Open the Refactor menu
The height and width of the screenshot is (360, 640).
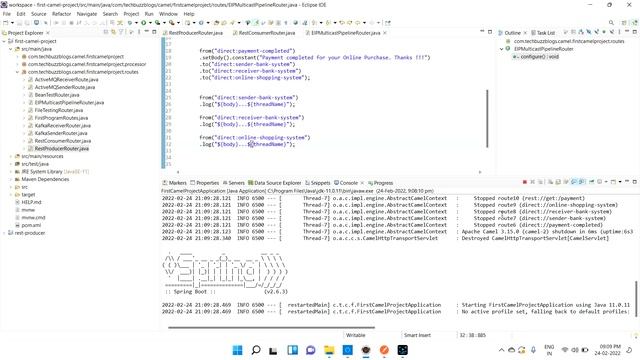62,14
